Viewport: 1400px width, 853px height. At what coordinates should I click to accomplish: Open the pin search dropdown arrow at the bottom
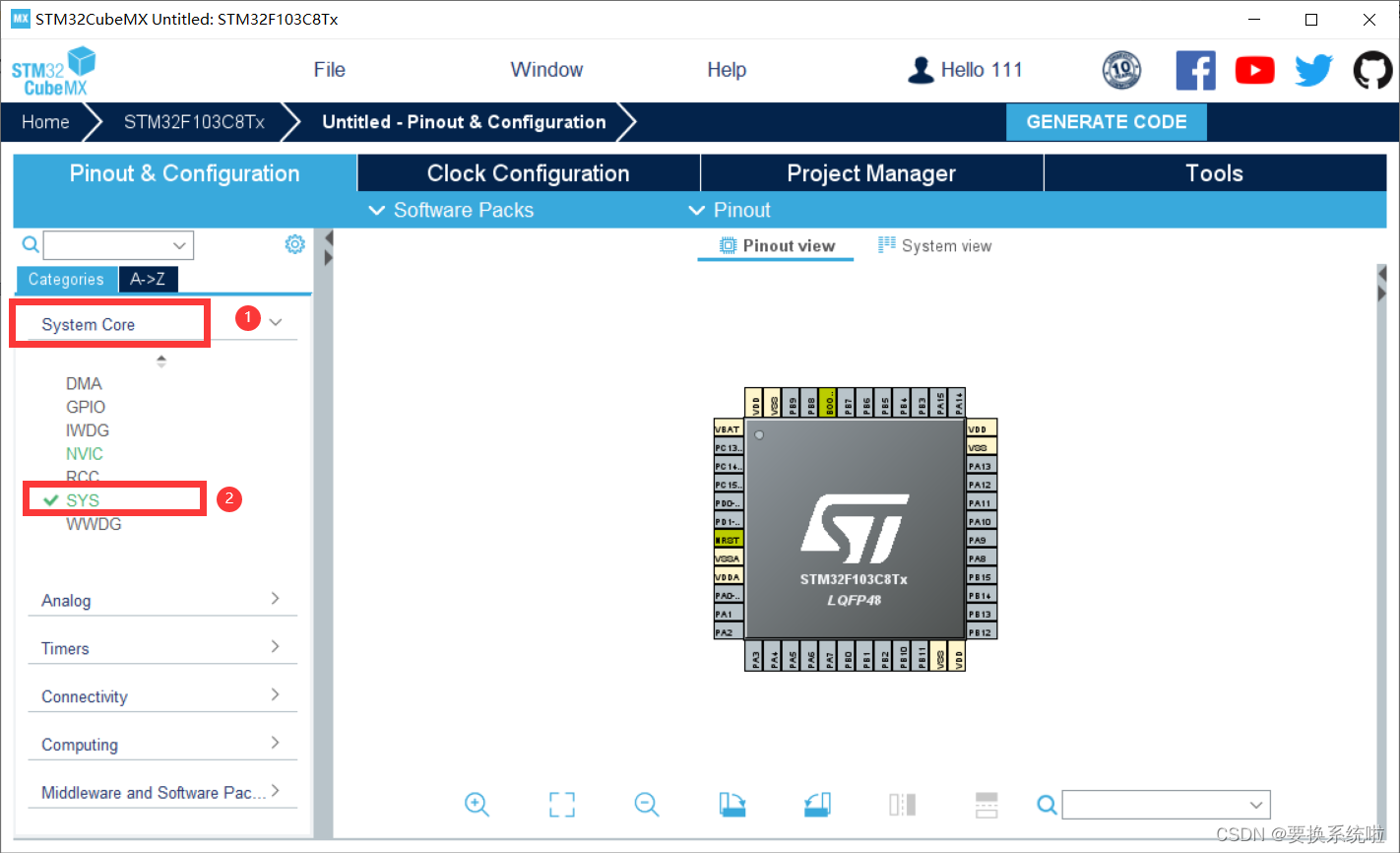click(x=1255, y=805)
